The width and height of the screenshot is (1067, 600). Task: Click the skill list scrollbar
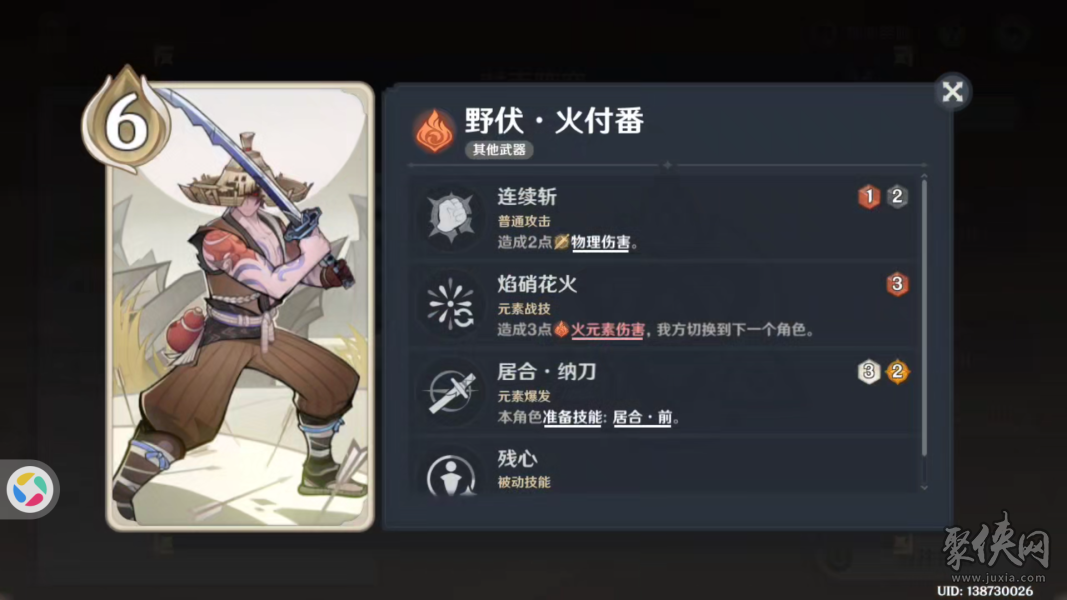923,318
